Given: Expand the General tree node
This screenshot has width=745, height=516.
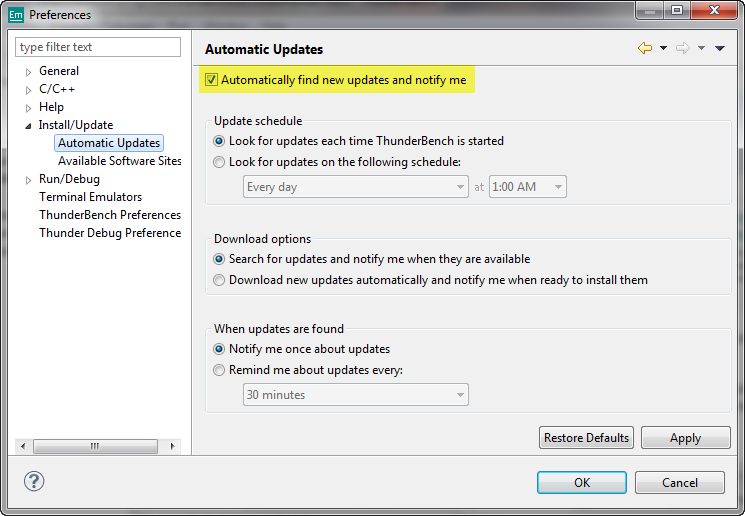Looking at the screenshot, I should pyautogui.click(x=29, y=72).
